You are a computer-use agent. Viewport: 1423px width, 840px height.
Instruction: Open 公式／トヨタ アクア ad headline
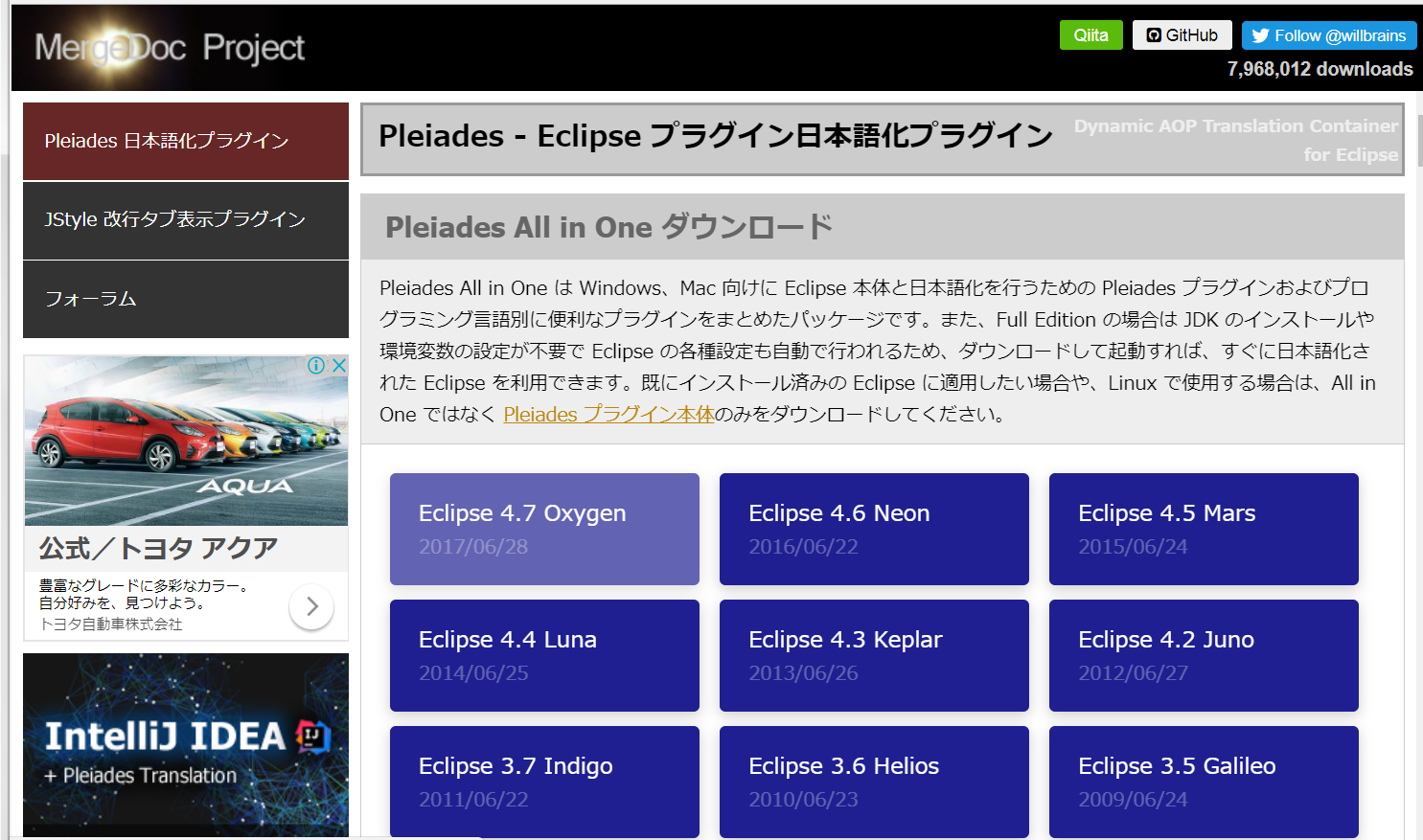[159, 549]
